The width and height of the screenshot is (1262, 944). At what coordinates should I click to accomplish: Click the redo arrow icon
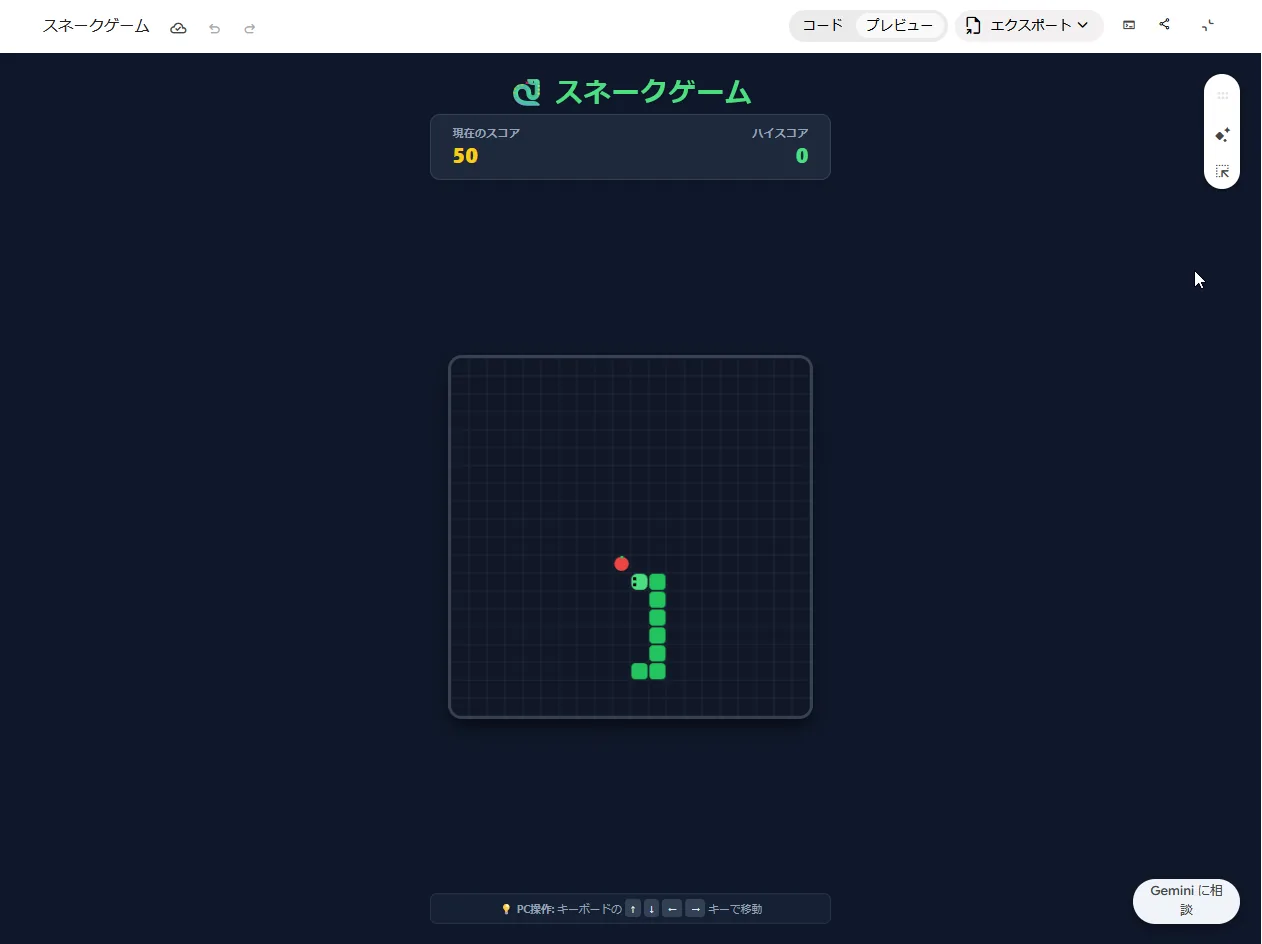250,28
